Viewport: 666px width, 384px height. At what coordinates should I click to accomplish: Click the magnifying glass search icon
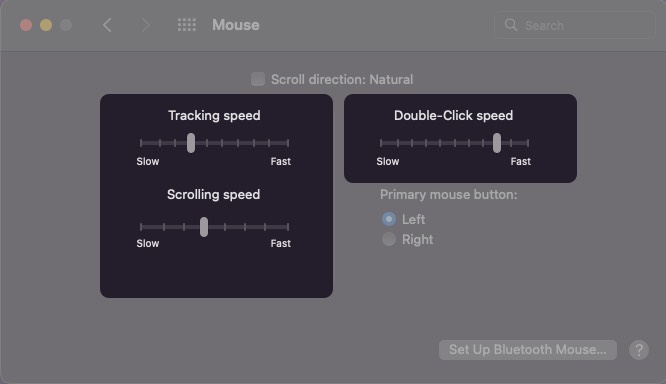[x=511, y=25]
